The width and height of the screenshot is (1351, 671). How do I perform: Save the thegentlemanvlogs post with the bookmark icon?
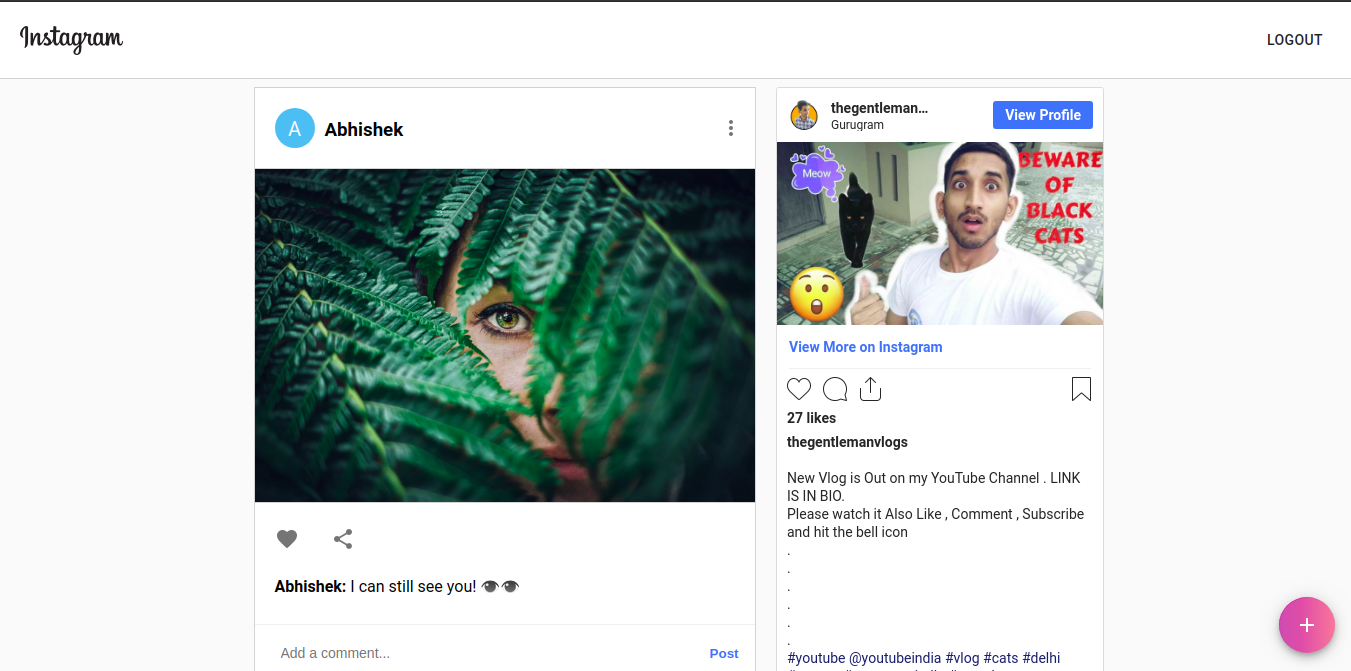[x=1081, y=388]
